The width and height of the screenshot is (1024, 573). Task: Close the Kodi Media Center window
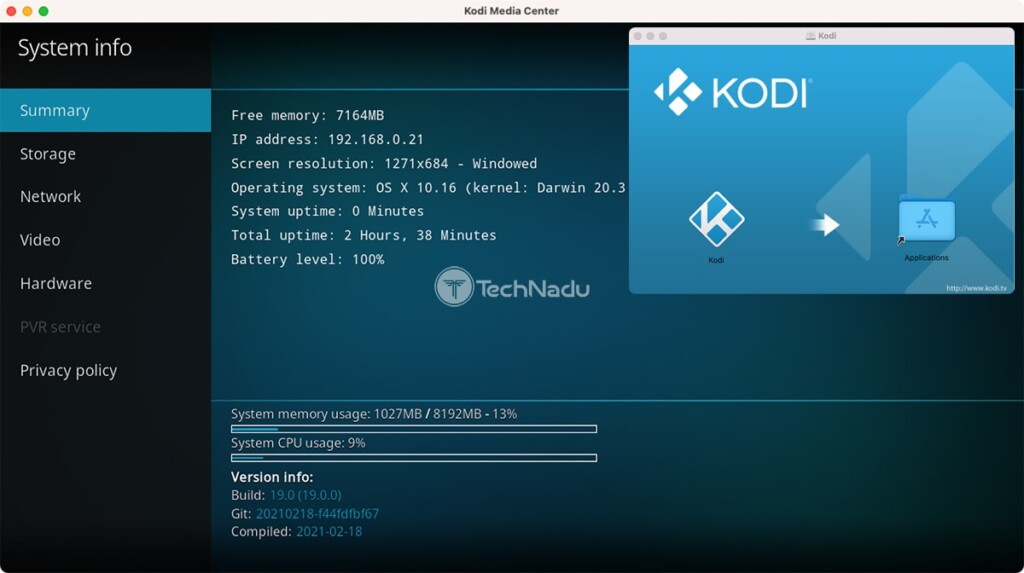(x=11, y=11)
